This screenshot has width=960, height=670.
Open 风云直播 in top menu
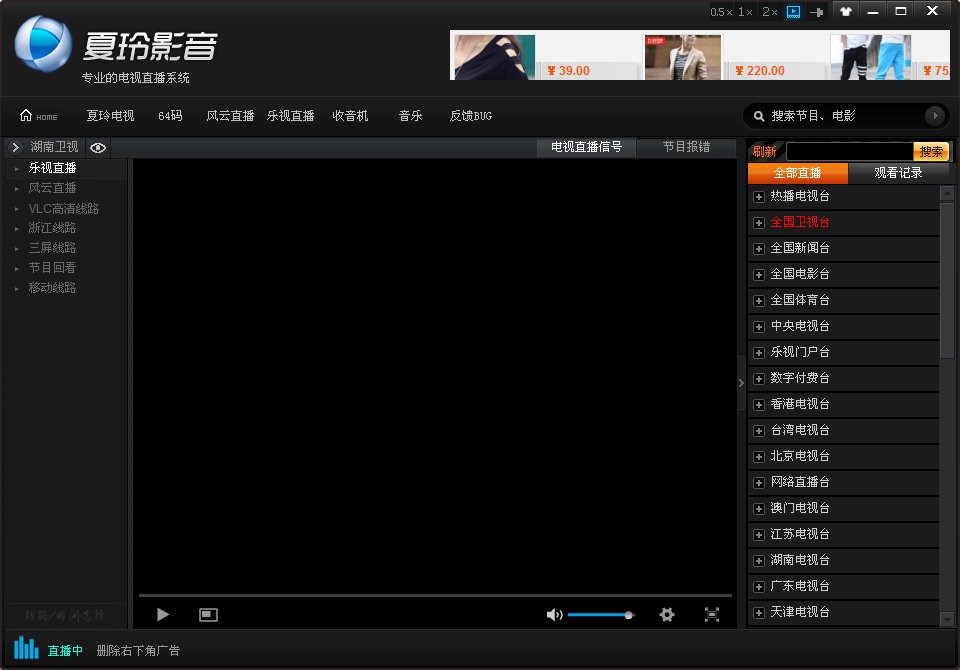(x=230, y=116)
